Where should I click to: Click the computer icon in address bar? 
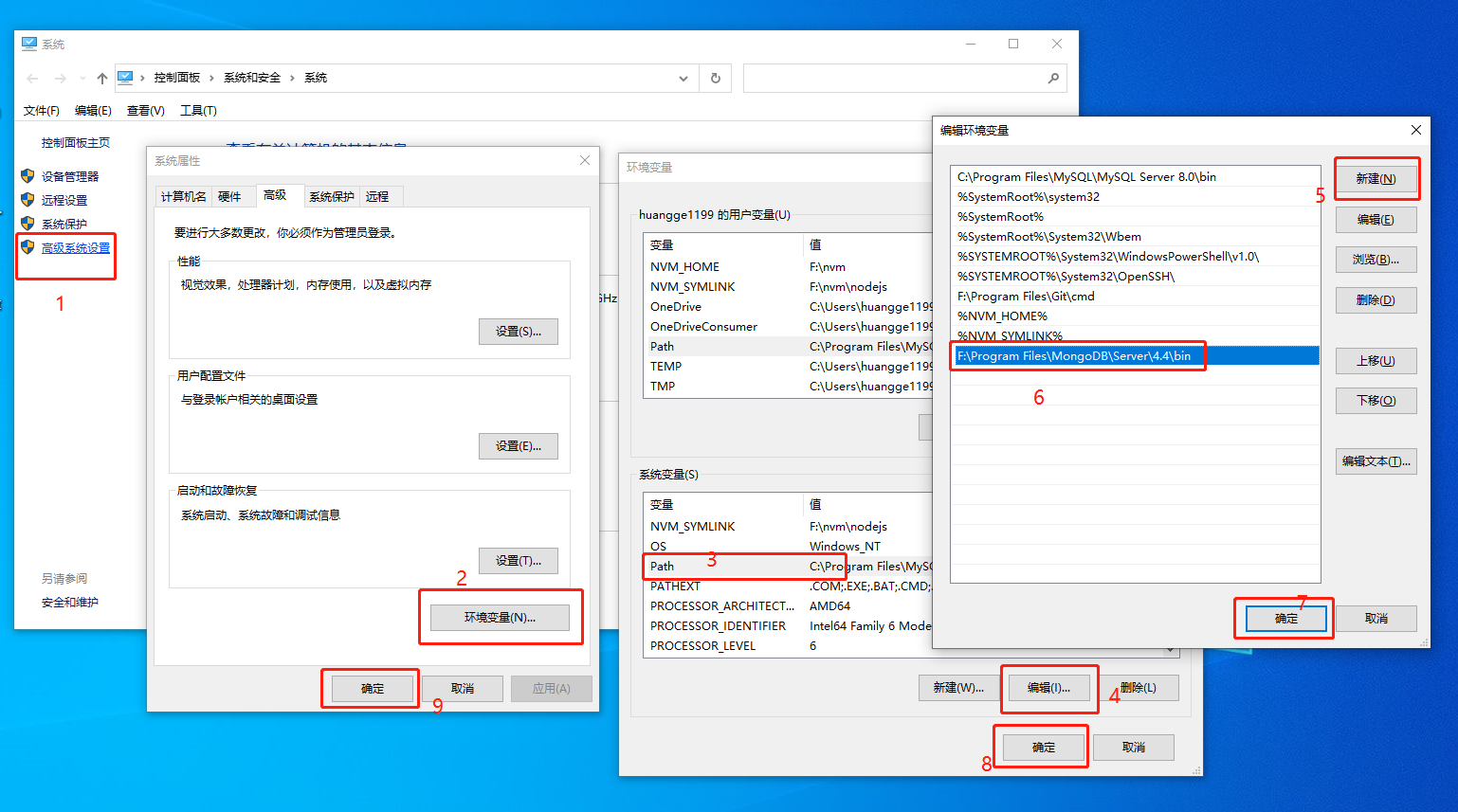[x=125, y=78]
